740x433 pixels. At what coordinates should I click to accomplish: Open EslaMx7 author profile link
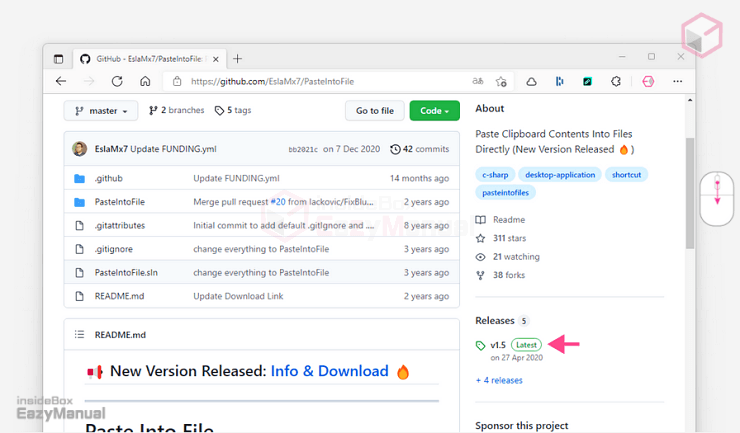(x=111, y=149)
